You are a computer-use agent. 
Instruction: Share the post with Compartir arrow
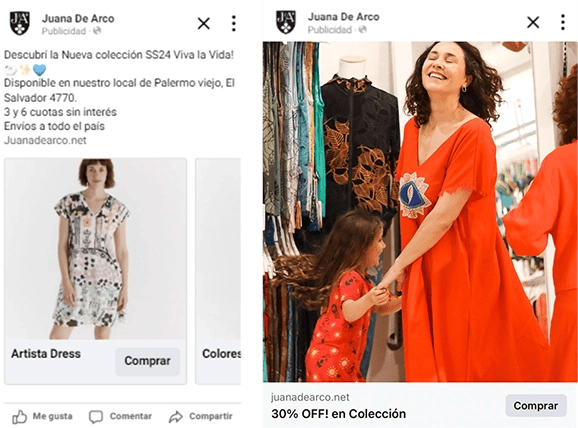coord(176,417)
